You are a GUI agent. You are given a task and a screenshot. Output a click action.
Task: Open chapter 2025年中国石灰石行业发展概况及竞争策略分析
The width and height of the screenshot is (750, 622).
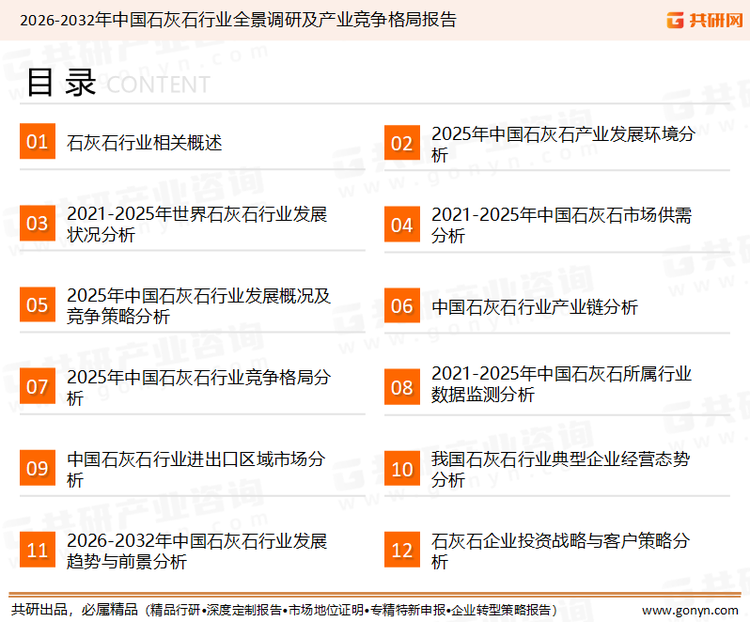[x=199, y=306]
